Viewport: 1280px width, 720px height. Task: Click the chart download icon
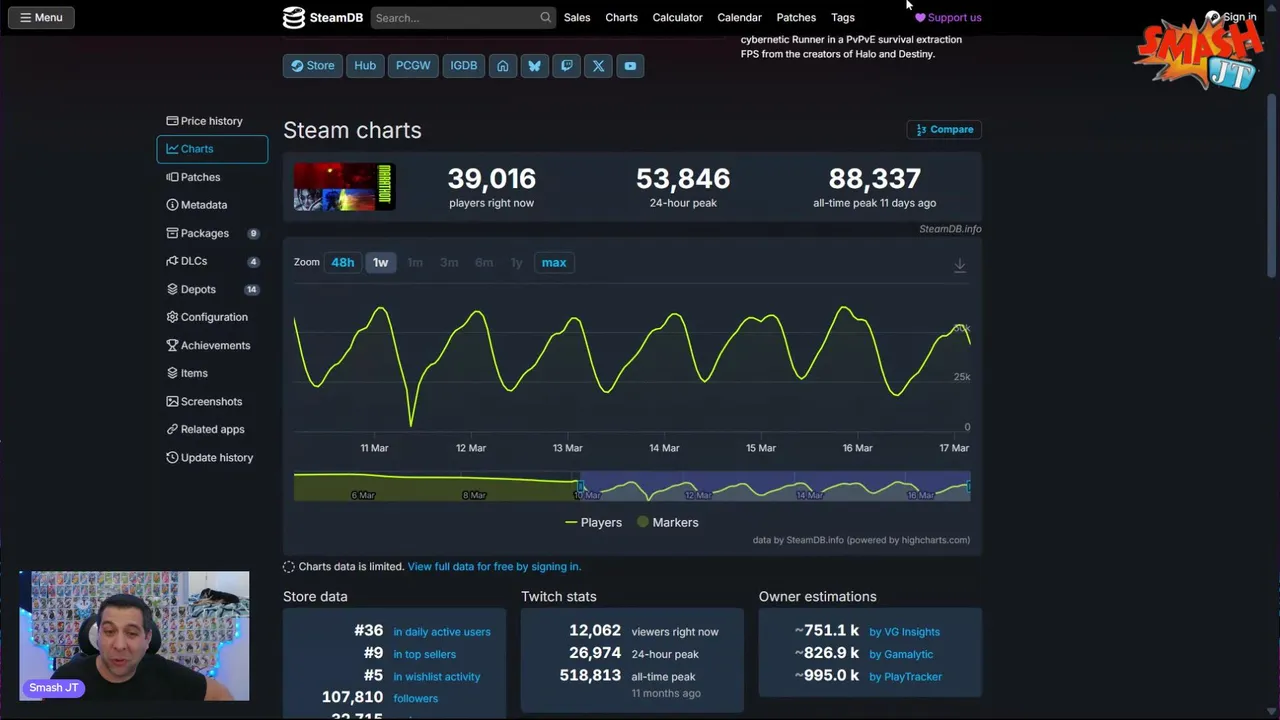pos(959,265)
